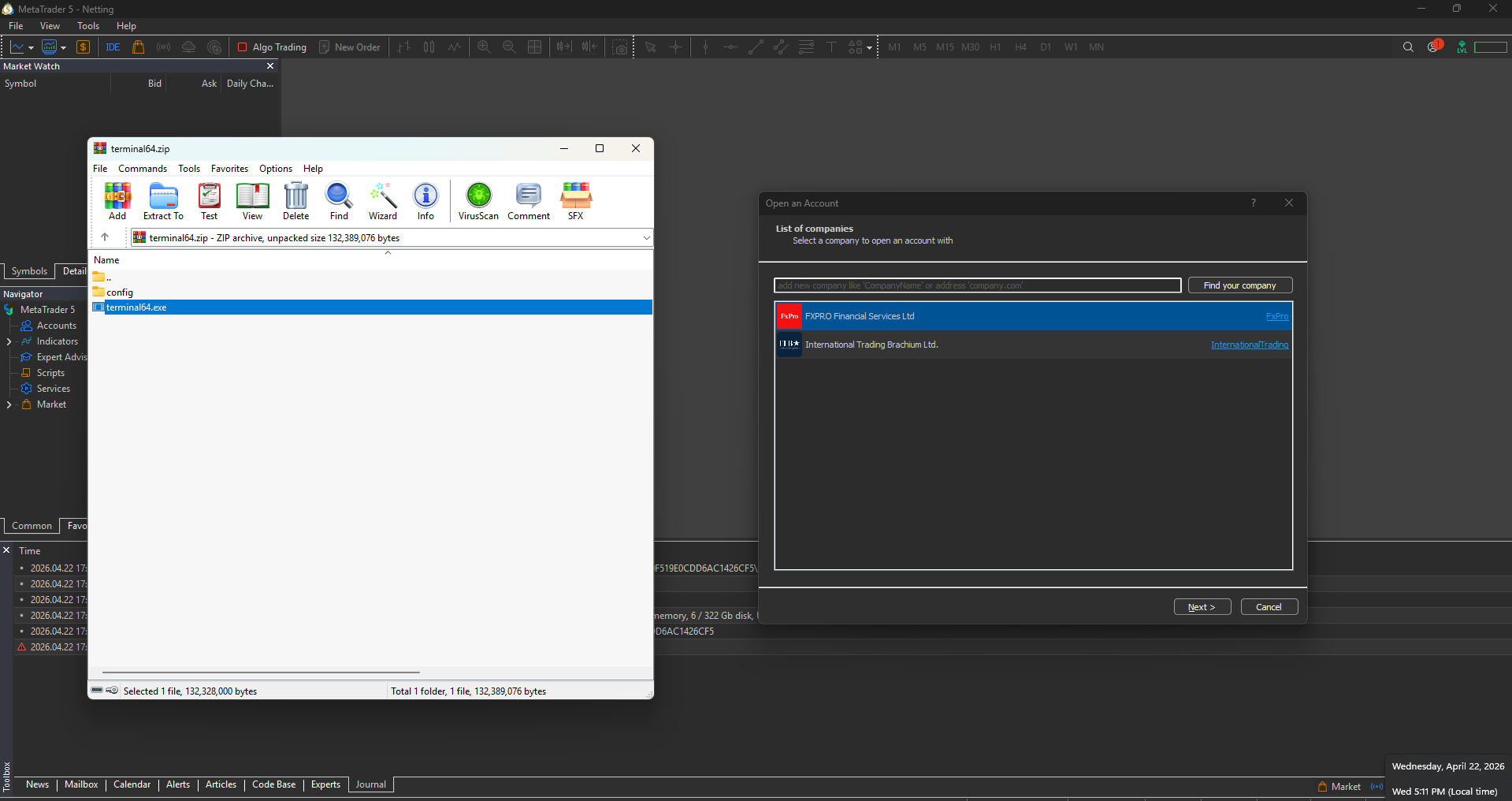Screen dimensions: 1512x801
Task: Click Next in Open an Account dialog
Action: point(1202,607)
